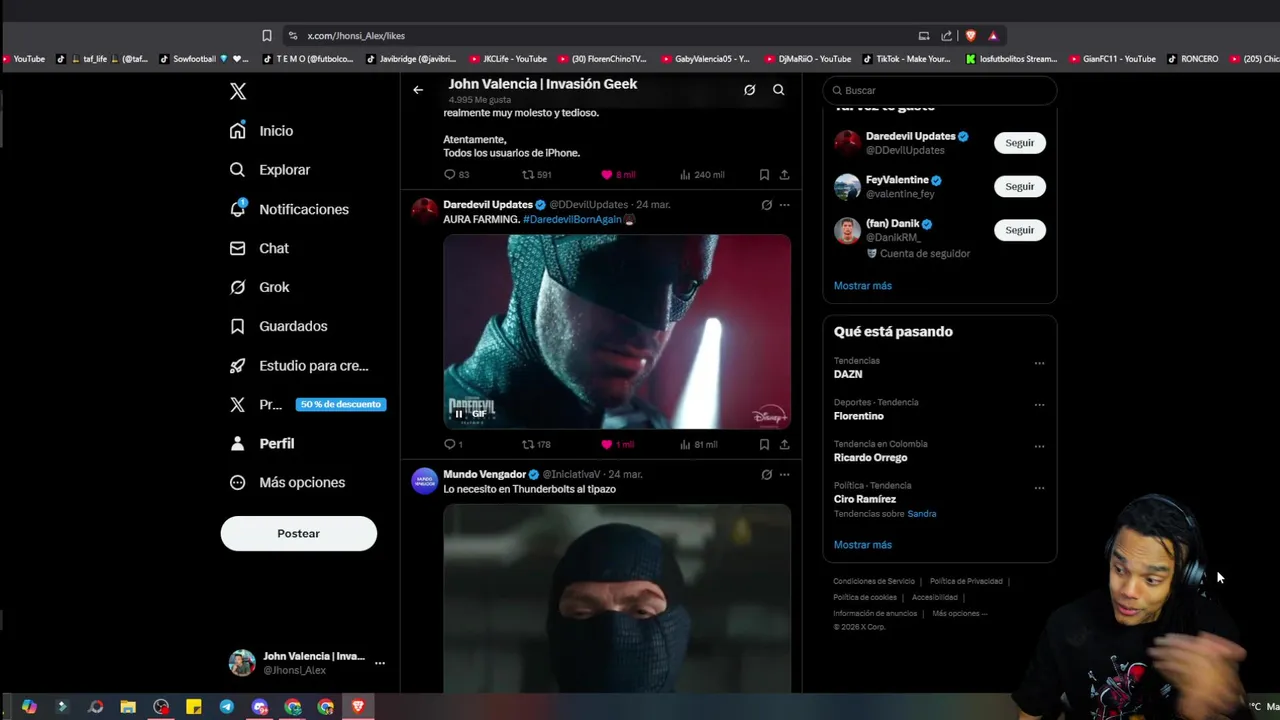Follow FeyValentine with Seguir button
Viewport: 1280px width, 720px height.
(1020, 186)
